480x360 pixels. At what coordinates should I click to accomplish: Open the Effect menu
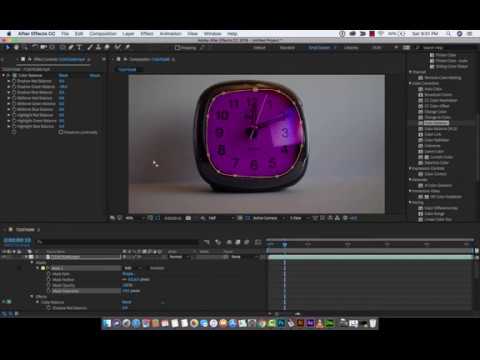click(x=147, y=34)
